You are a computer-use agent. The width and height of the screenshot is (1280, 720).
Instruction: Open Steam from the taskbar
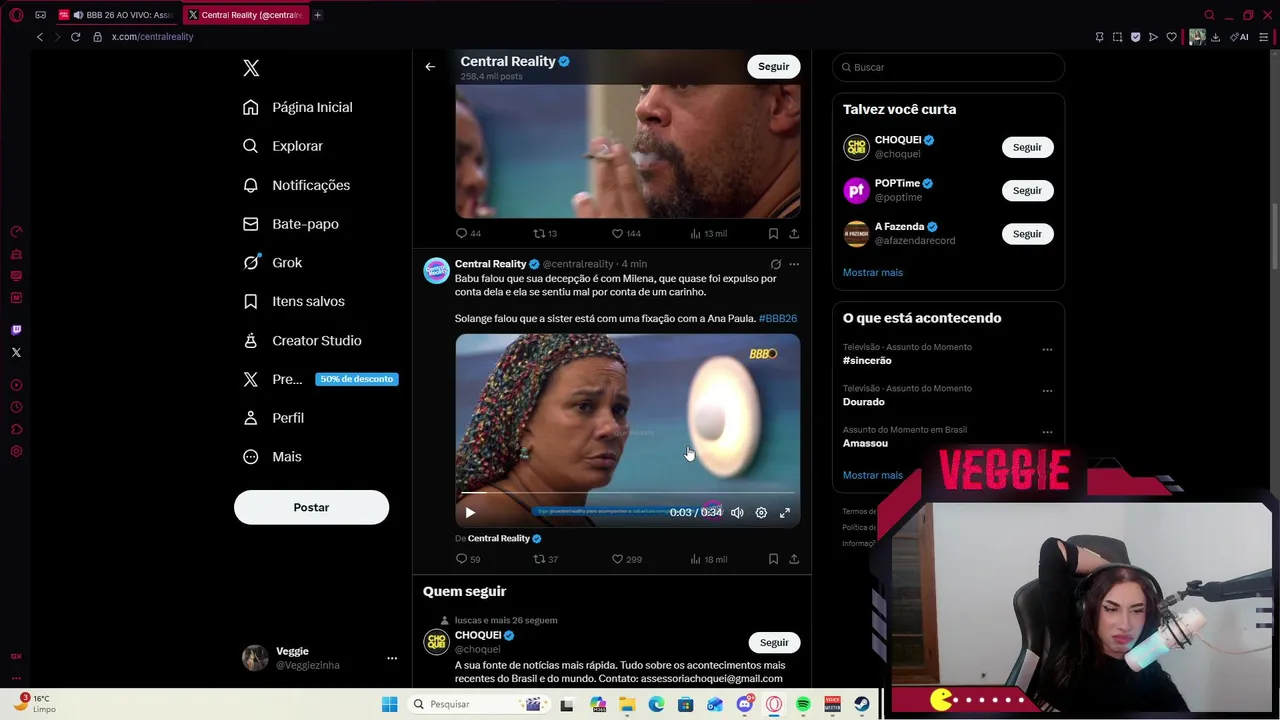(862, 704)
